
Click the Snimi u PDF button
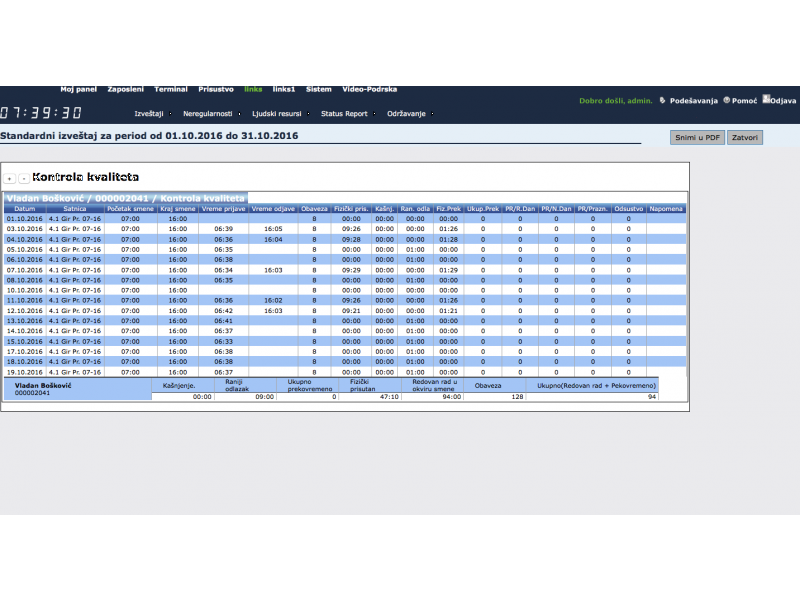(x=697, y=137)
